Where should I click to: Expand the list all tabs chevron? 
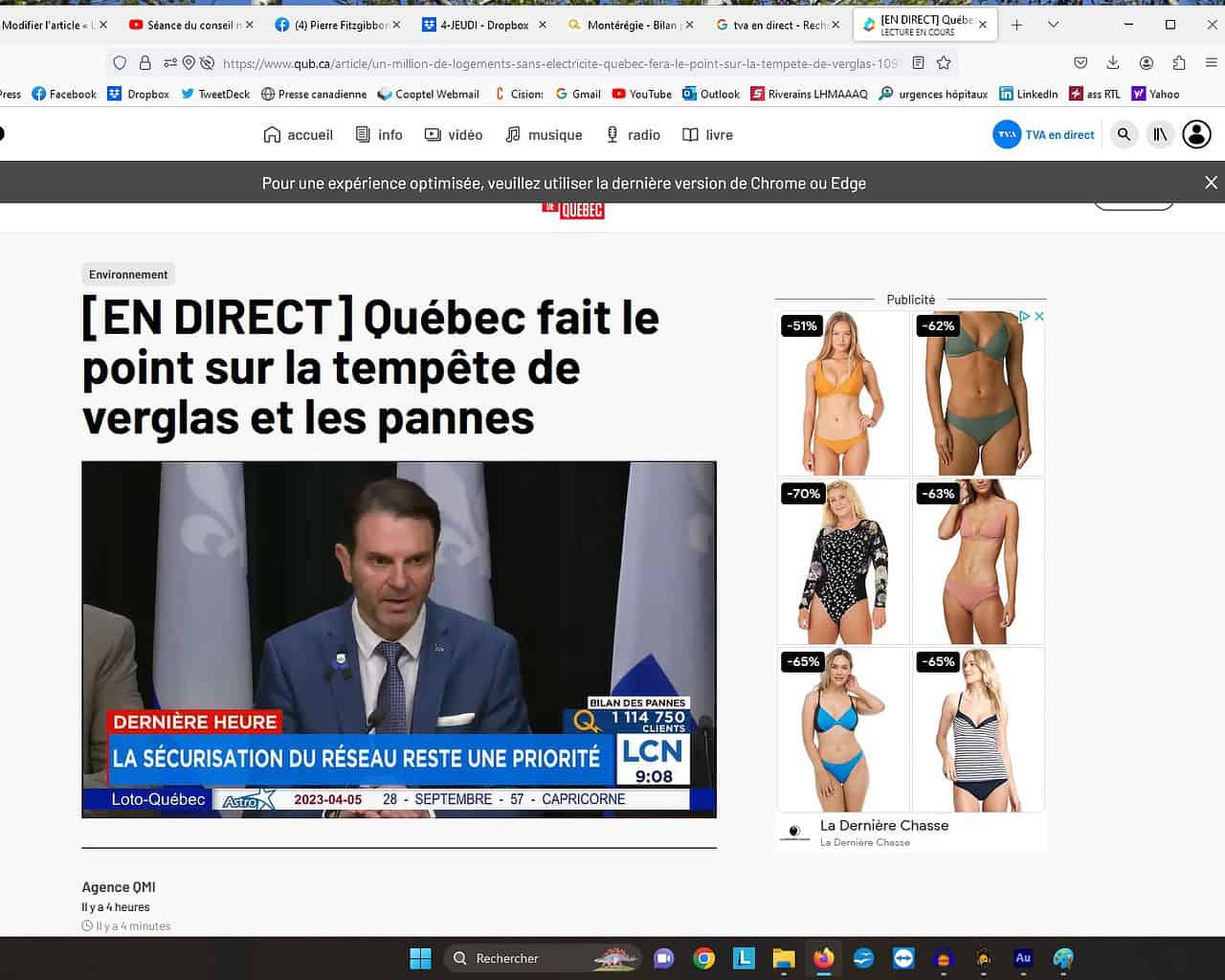click(x=1053, y=25)
